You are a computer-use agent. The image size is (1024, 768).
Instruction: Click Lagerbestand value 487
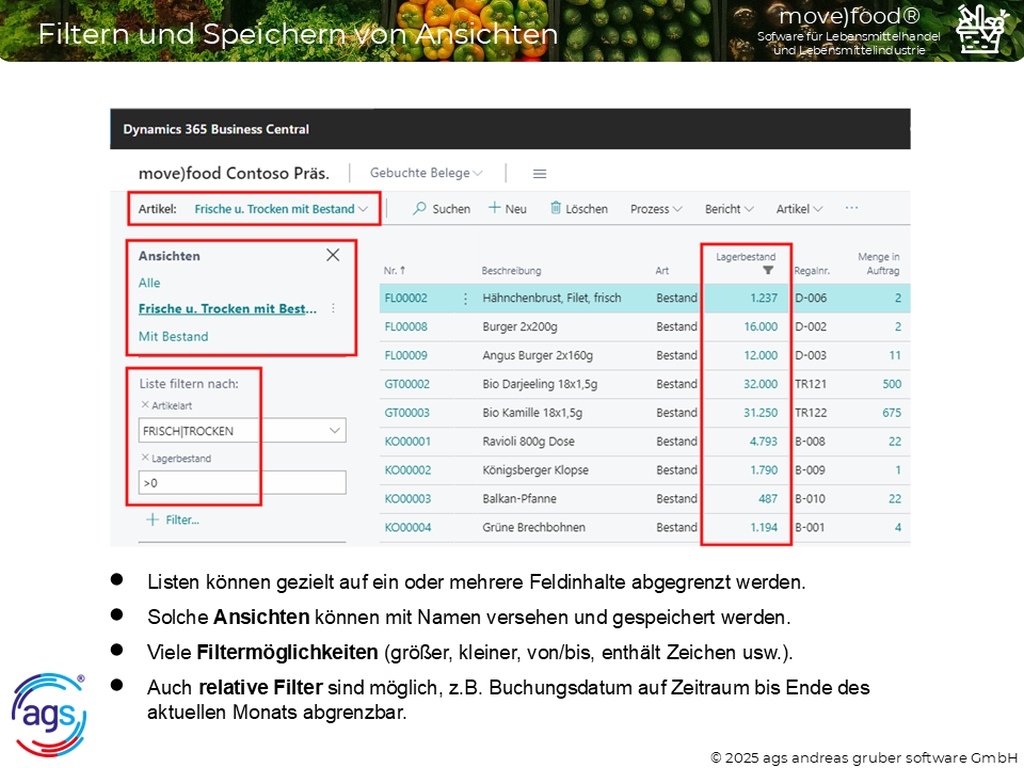[x=768, y=499]
